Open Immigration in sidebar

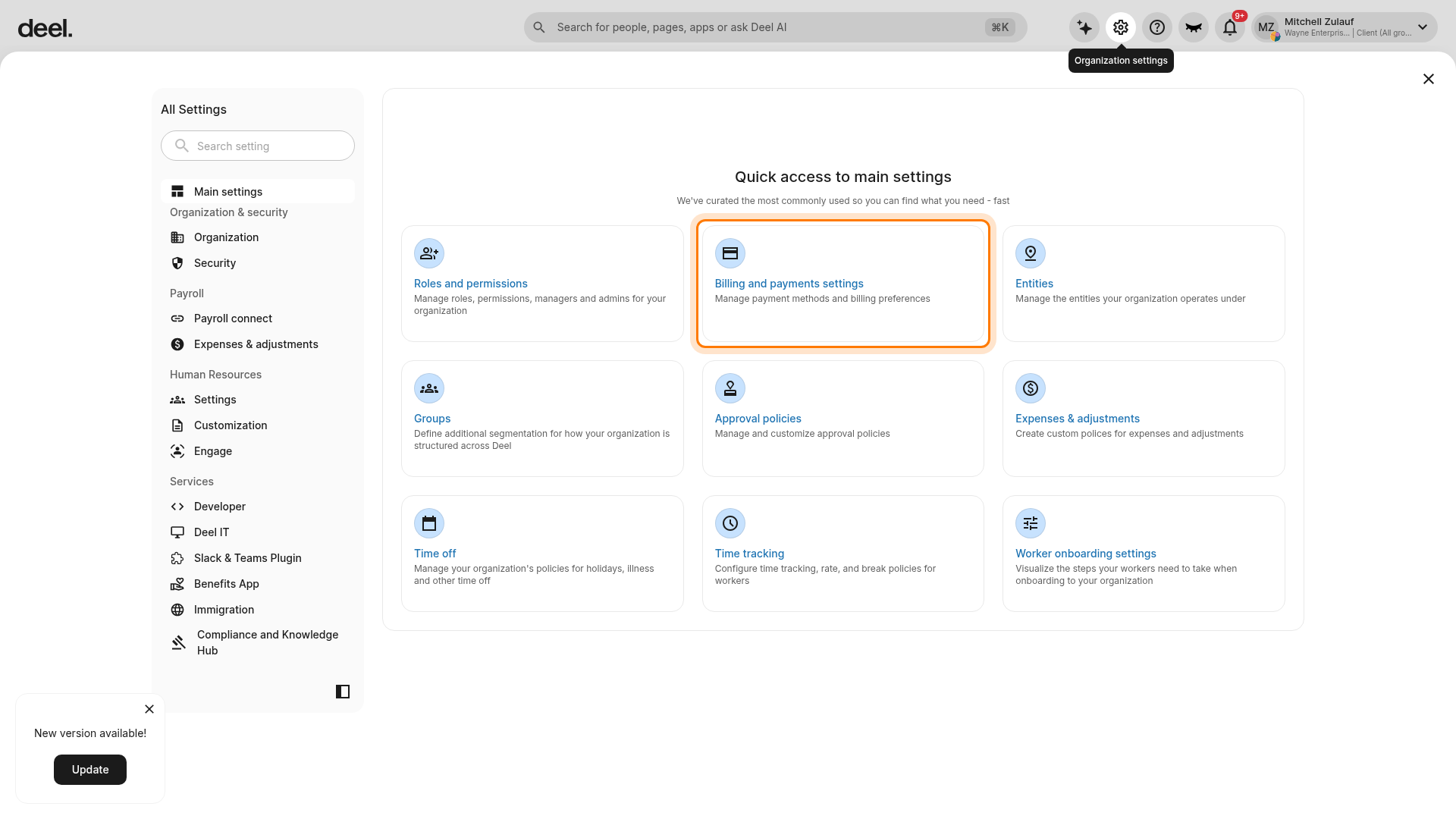pyautogui.click(x=258, y=610)
